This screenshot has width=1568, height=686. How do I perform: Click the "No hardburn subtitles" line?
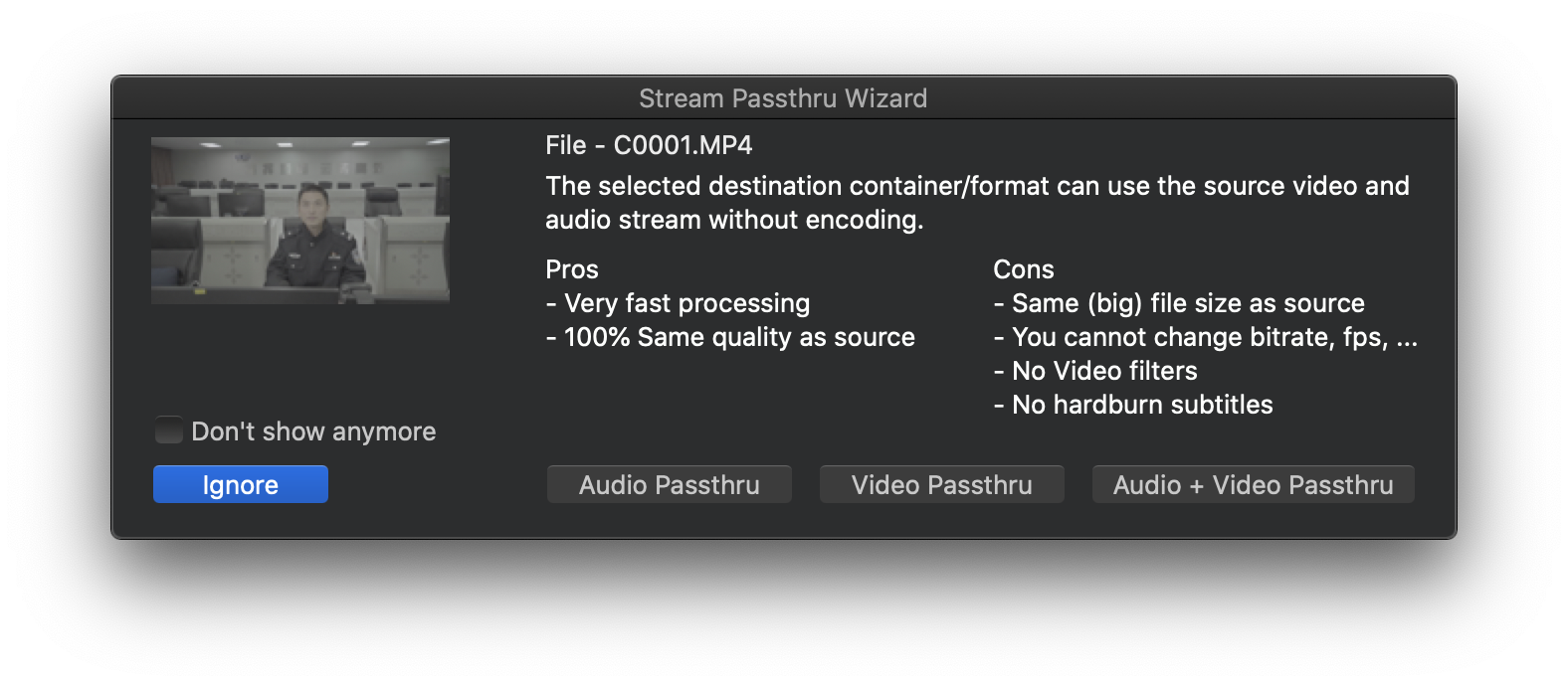[1141, 405]
